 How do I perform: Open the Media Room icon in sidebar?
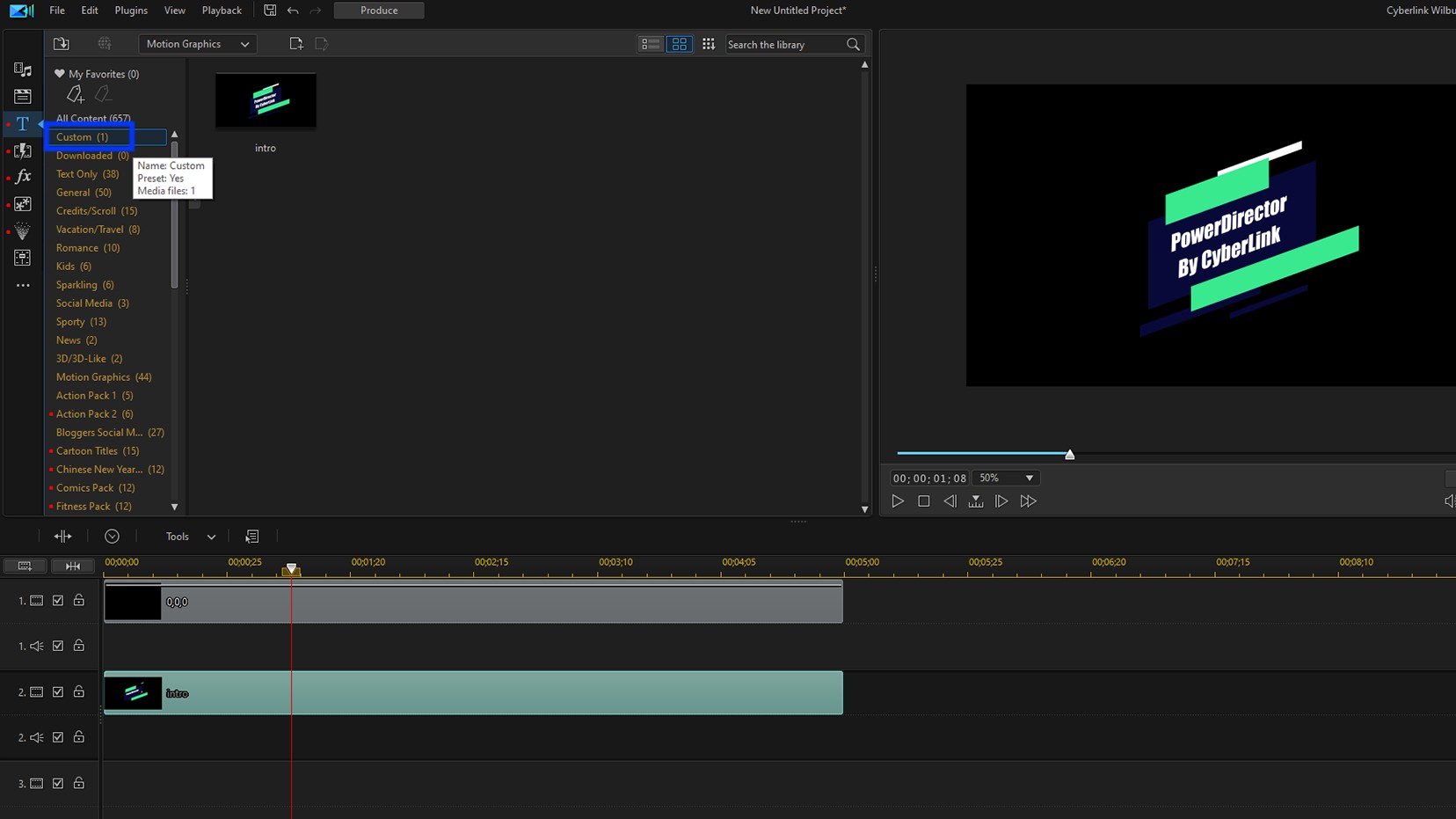[23, 69]
